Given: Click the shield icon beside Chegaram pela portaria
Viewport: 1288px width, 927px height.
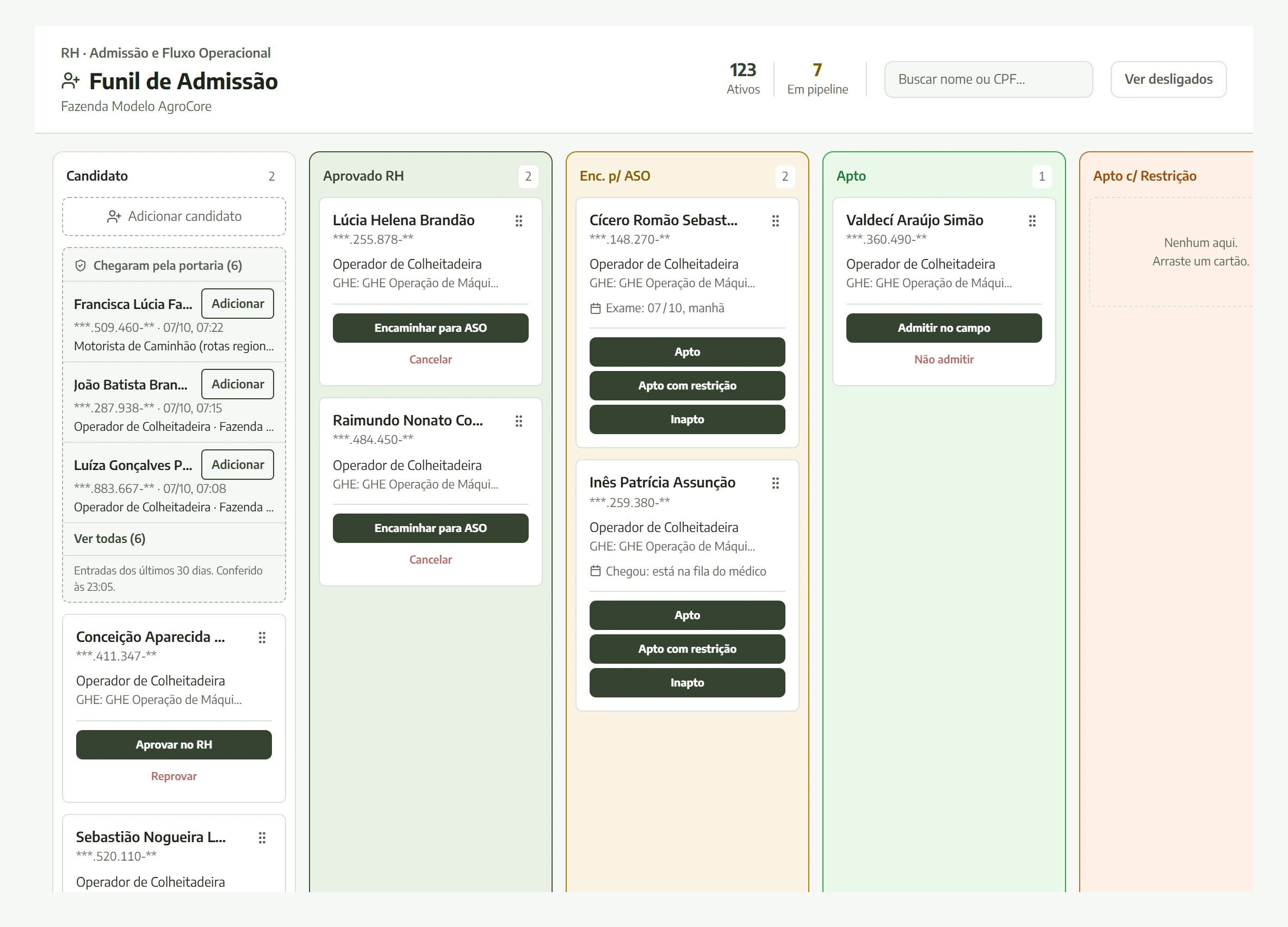Looking at the screenshot, I should pyautogui.click(x=81, y=265).
